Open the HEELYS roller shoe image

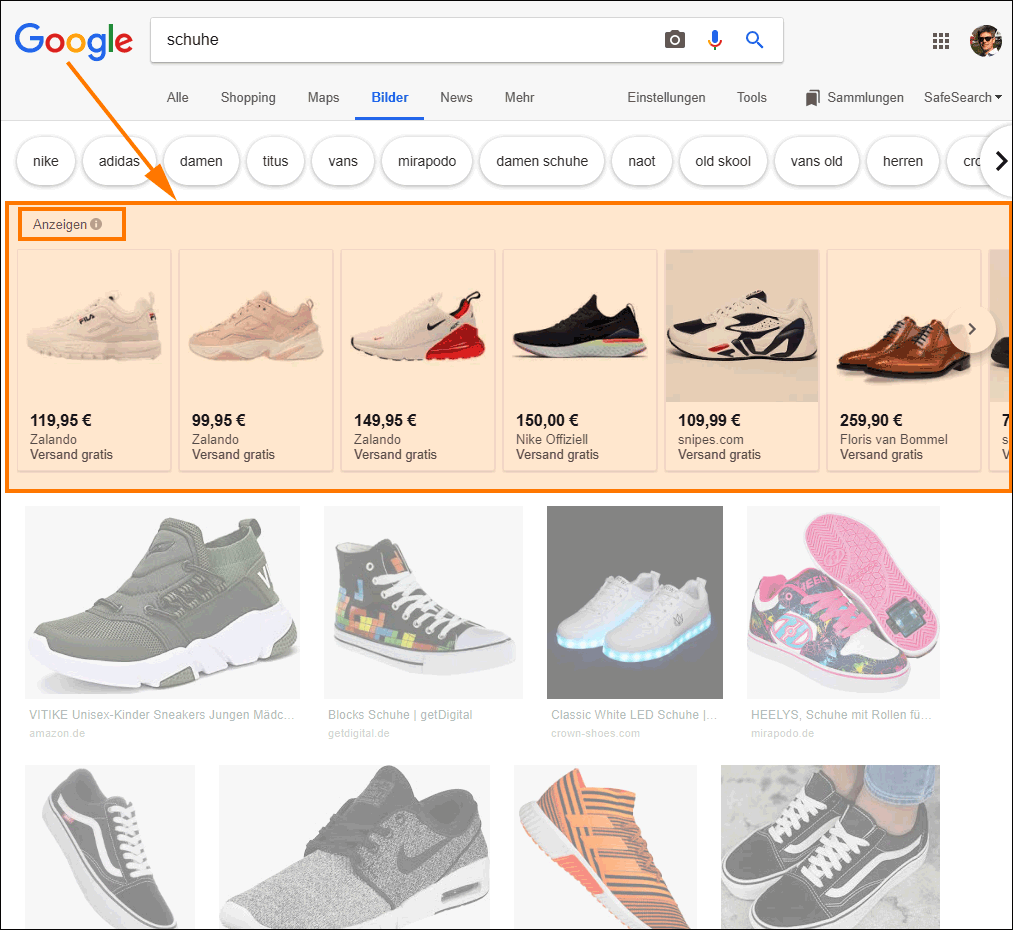point(843,602)
